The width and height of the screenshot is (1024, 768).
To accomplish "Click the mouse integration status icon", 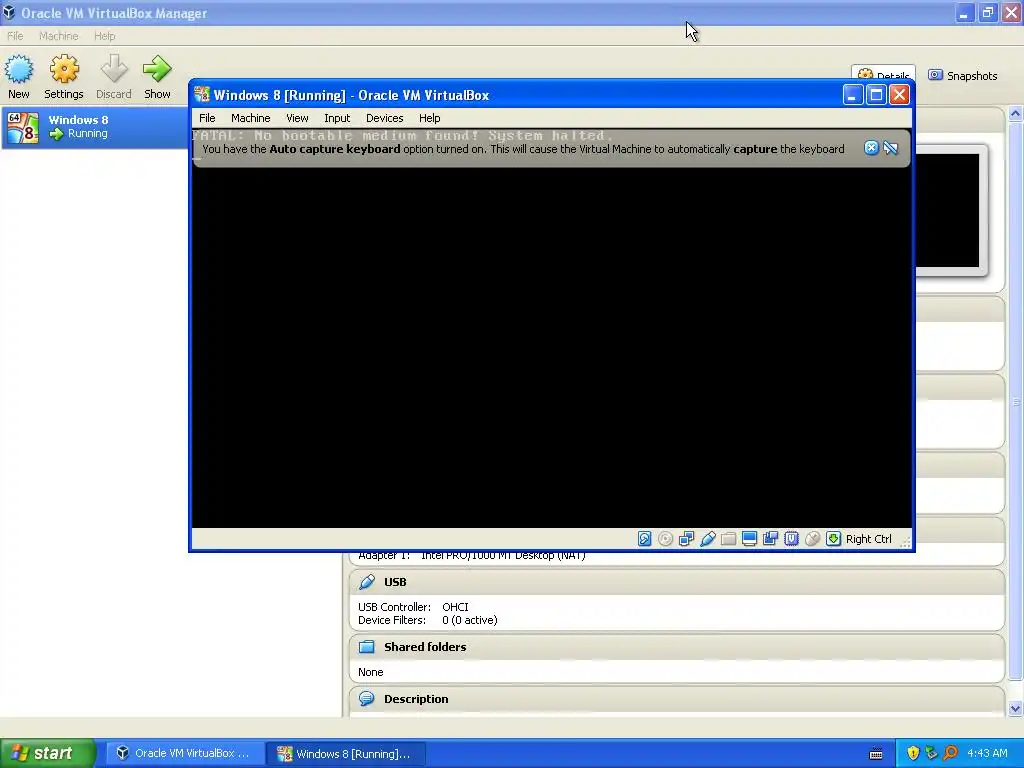I will (x=812, y=539).
